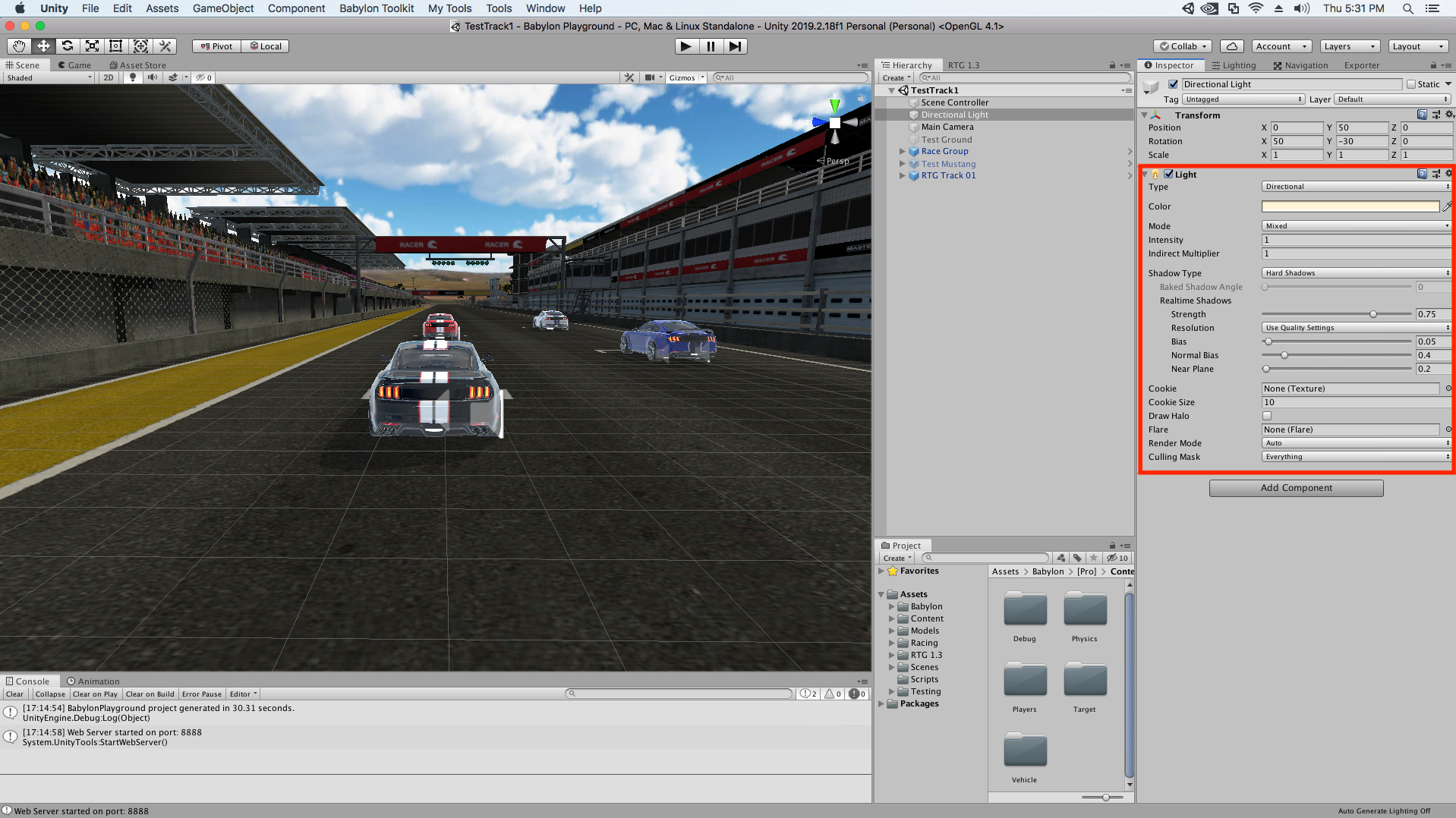This screenshot has height=818, width=1456.
Task: Switch to the Lighting tab
Action: [x=1234, y=65]
